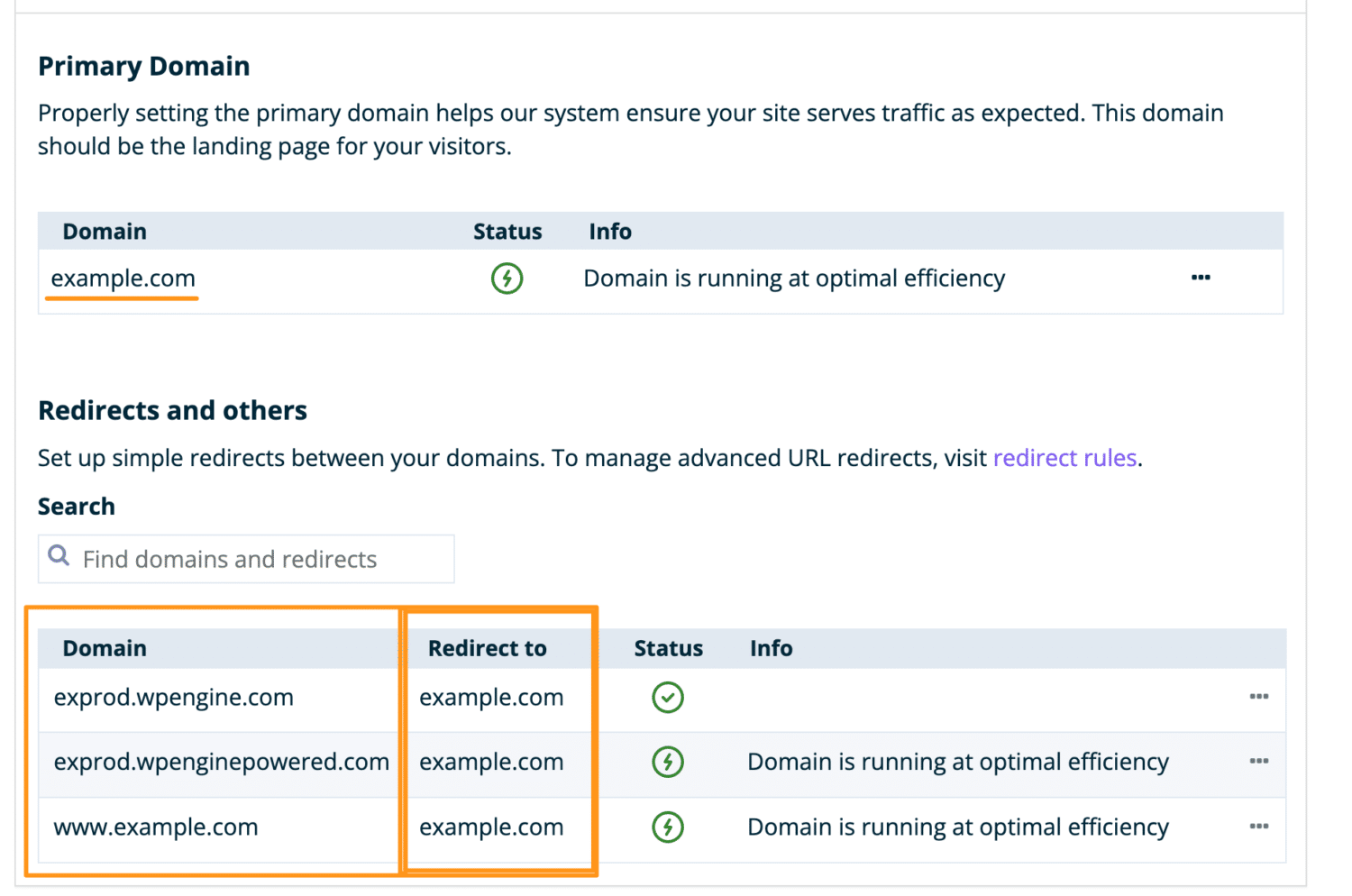Click the underlined example.com primary domain link

pos(122,279)
